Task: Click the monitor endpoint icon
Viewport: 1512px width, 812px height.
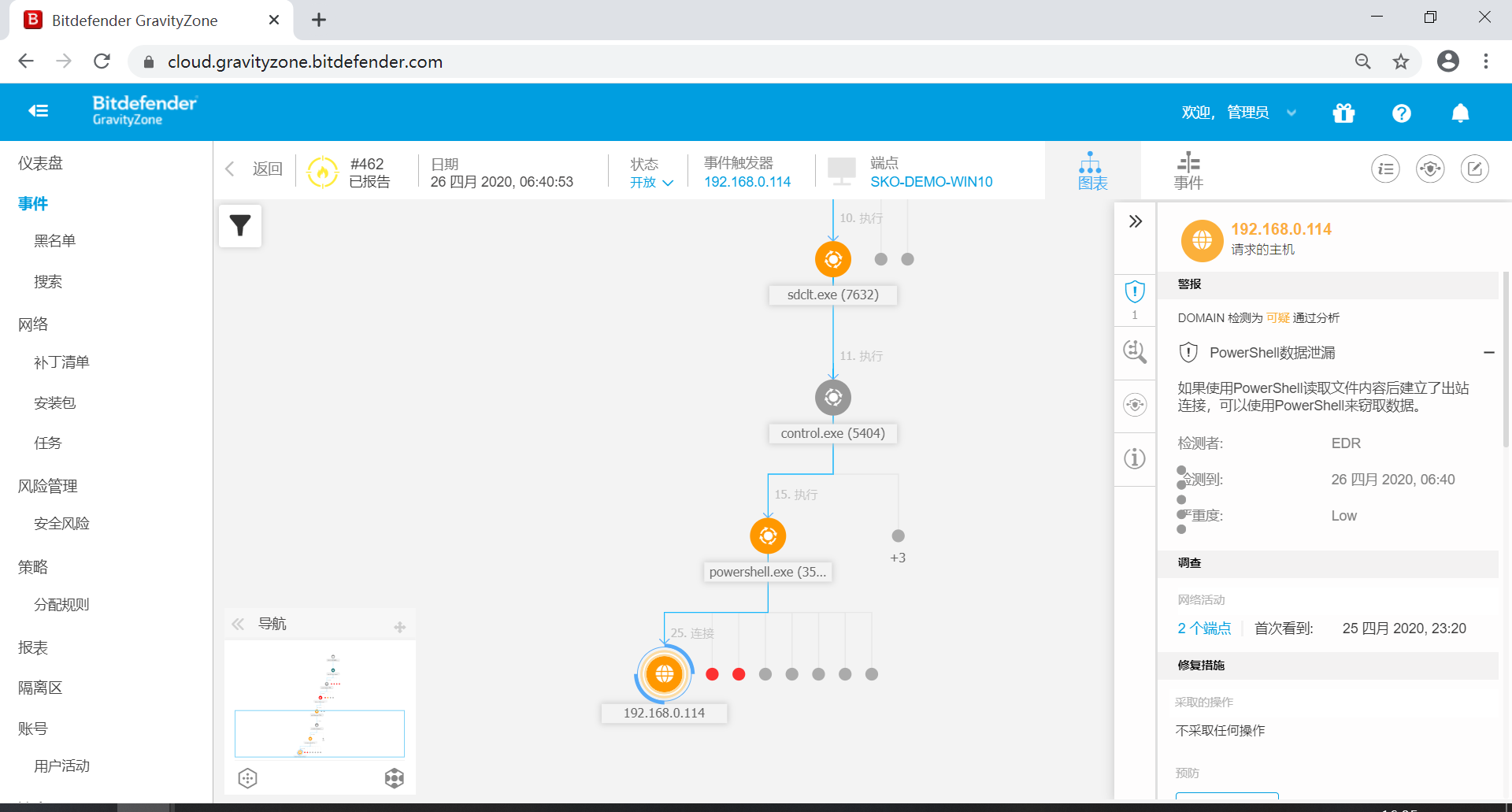Action: pyautogui.click(x=842, y=171)
